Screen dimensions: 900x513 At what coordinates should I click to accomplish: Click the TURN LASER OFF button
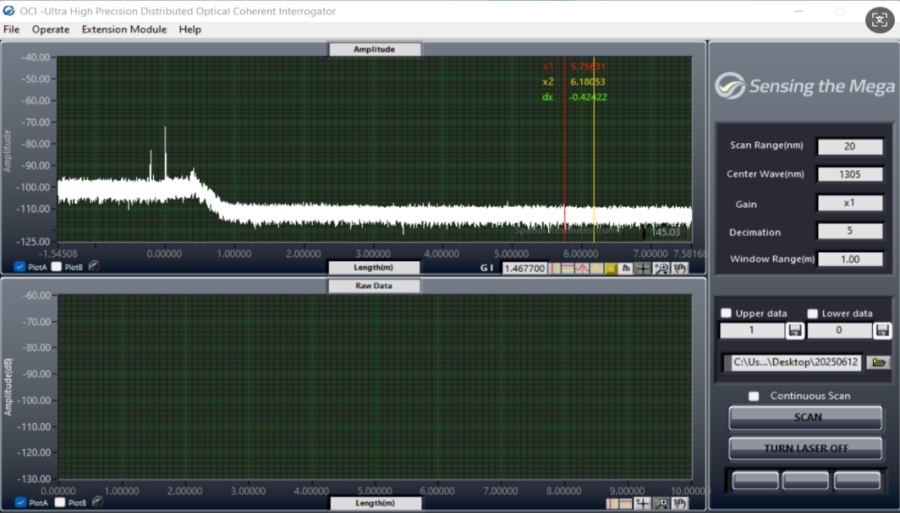pos(806,448)
